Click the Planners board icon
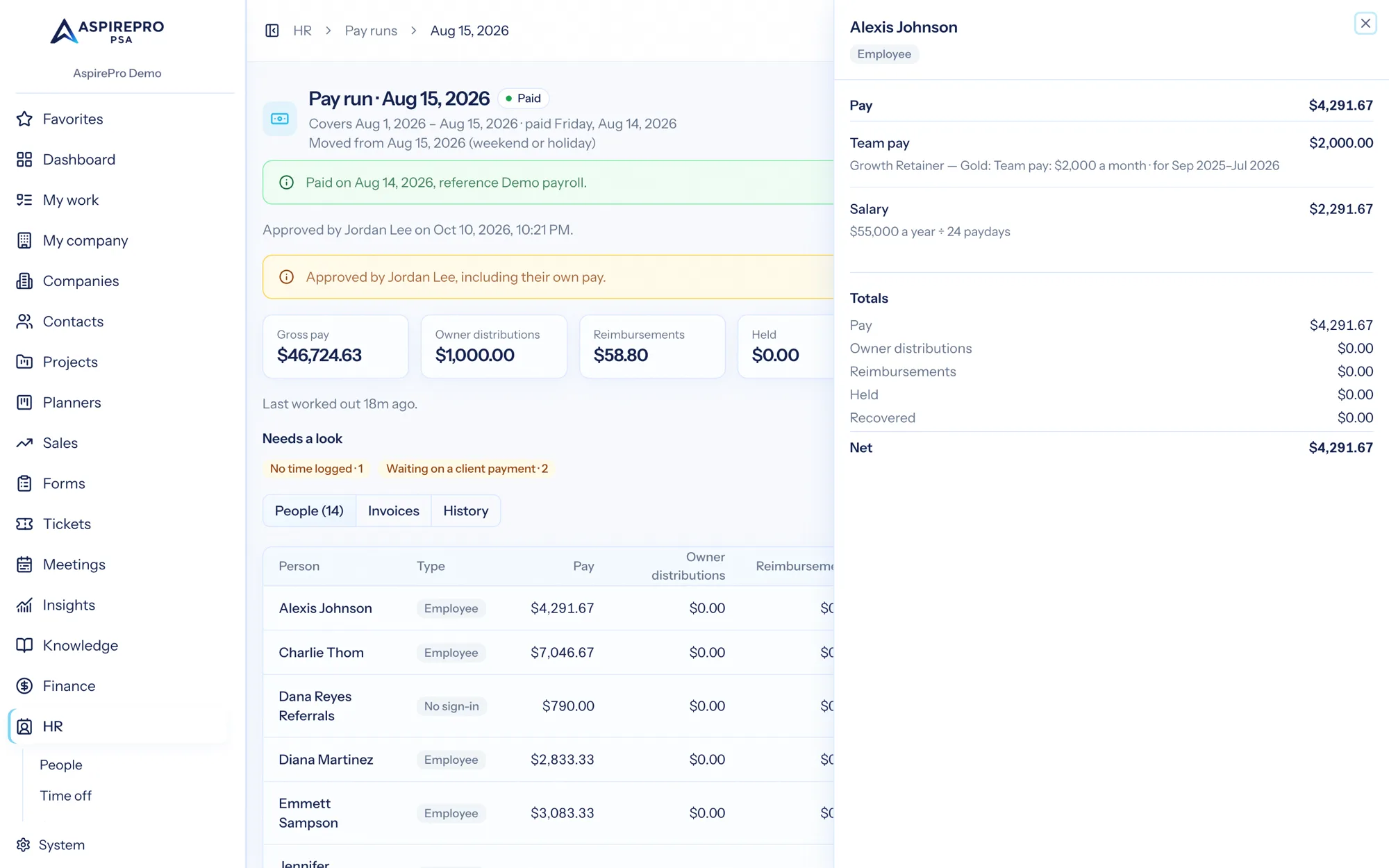The width and height of the screenshot is (1389, 868). coord(24,403)
